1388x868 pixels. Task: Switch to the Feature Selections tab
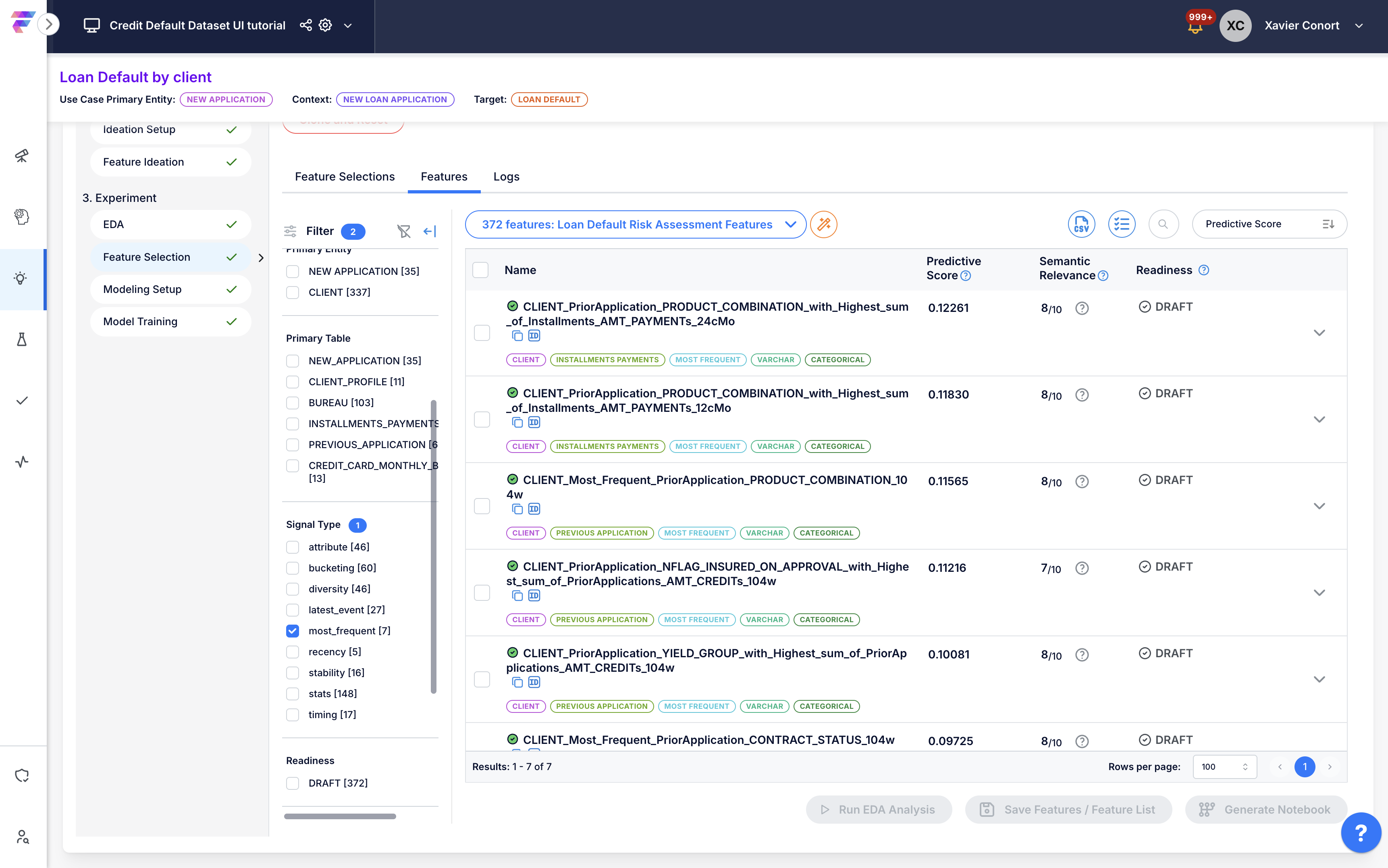[345, 177]
